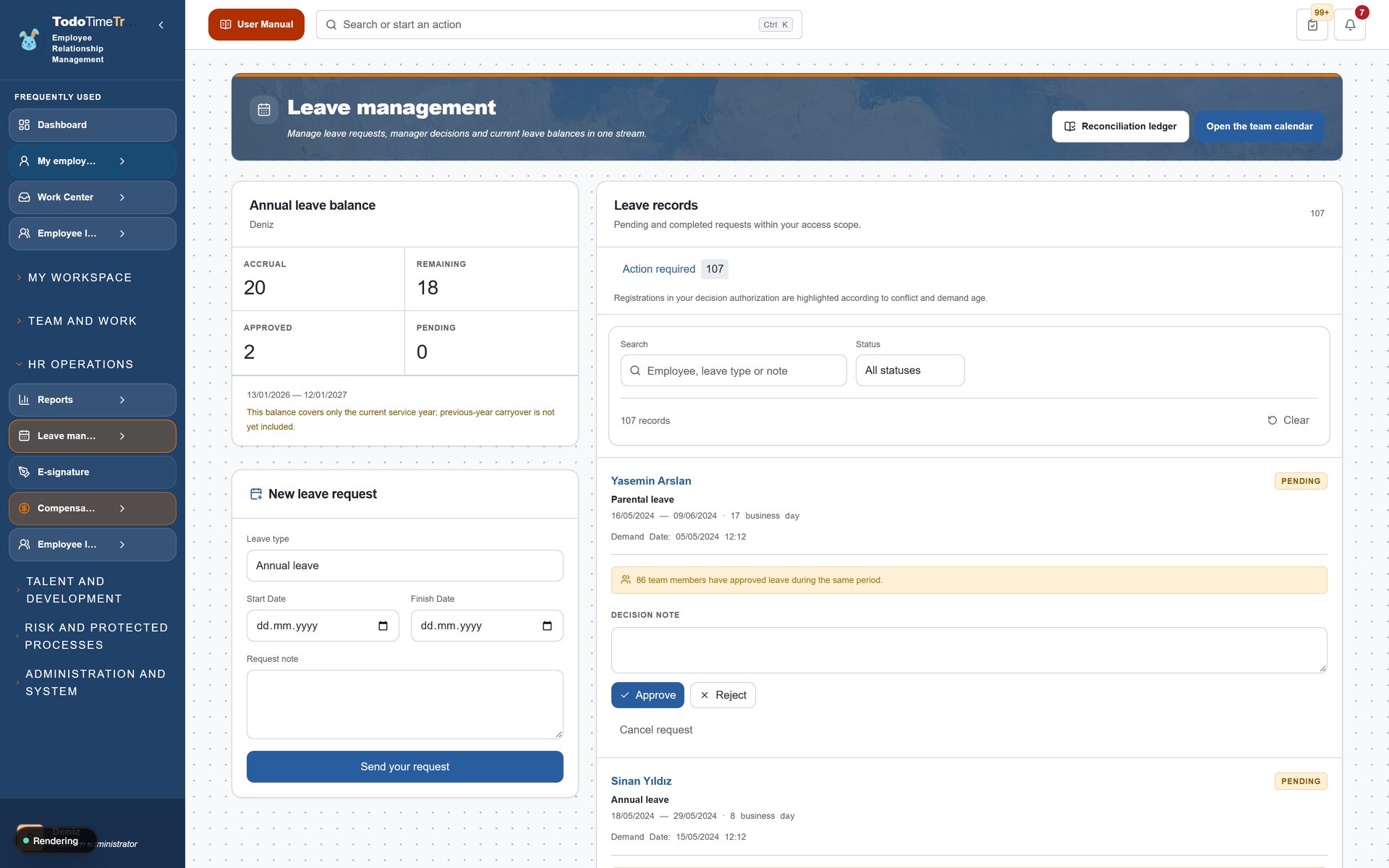The width and height of the screenshot is (1389, 868).
Task: Open the All statuses dropdown
Action: (910, 370)
